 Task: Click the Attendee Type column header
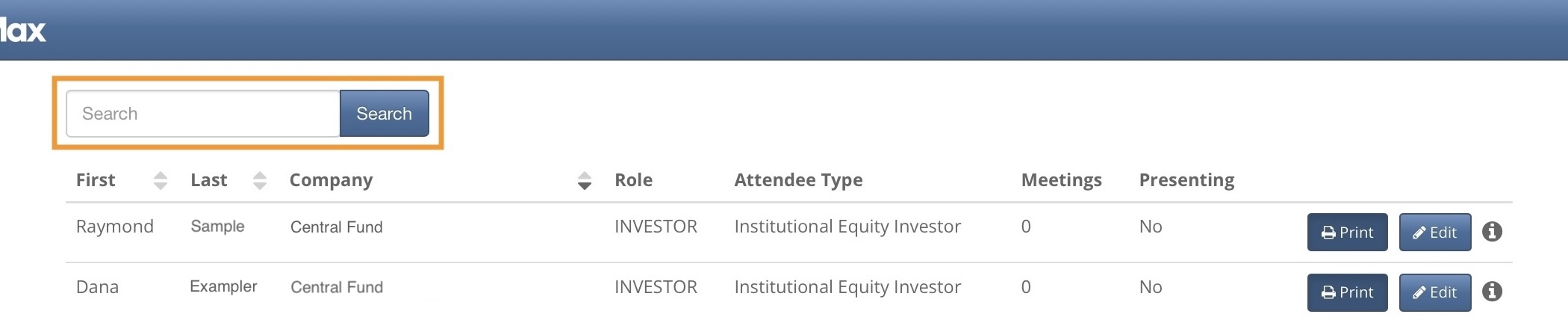tap(798, 181)
